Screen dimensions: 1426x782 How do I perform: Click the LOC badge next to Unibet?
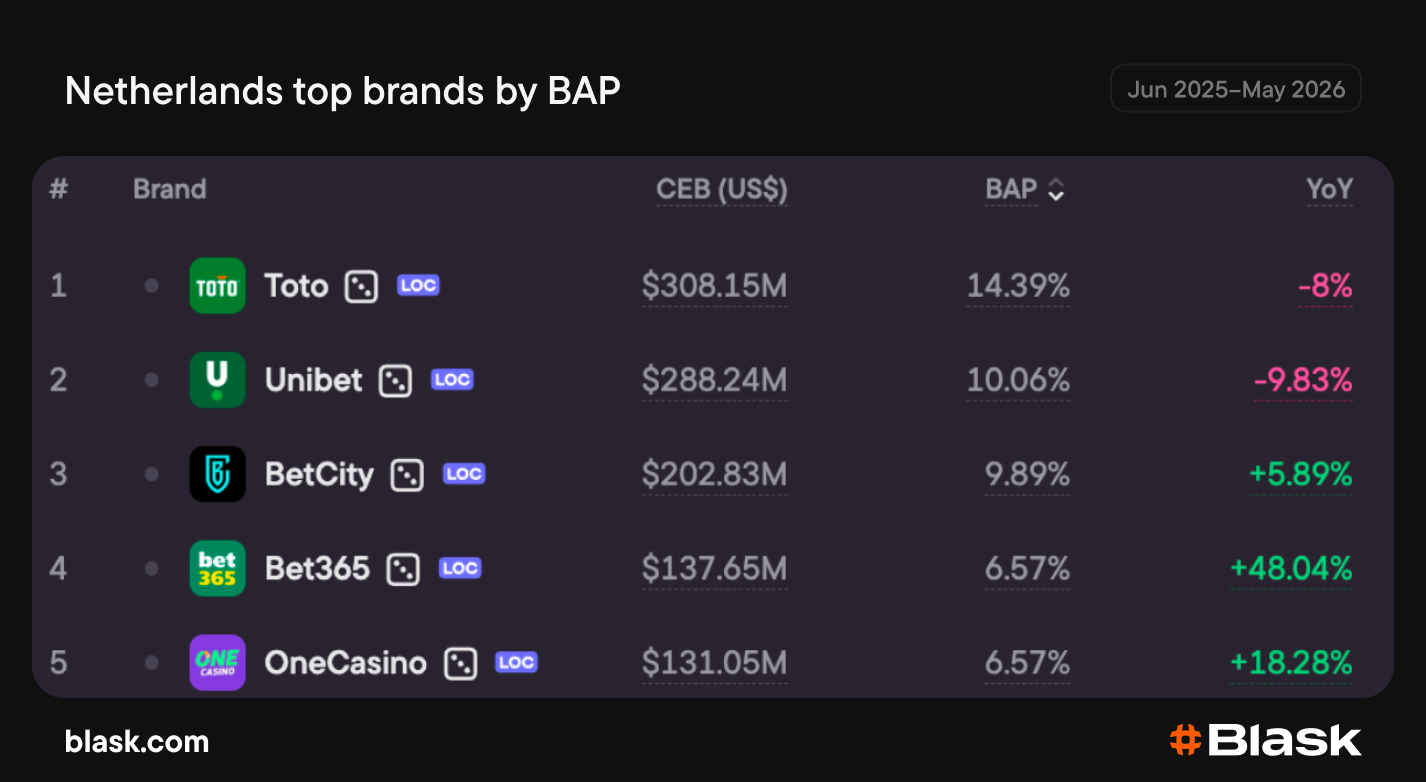pyautogui.click(x=452, y=380)
